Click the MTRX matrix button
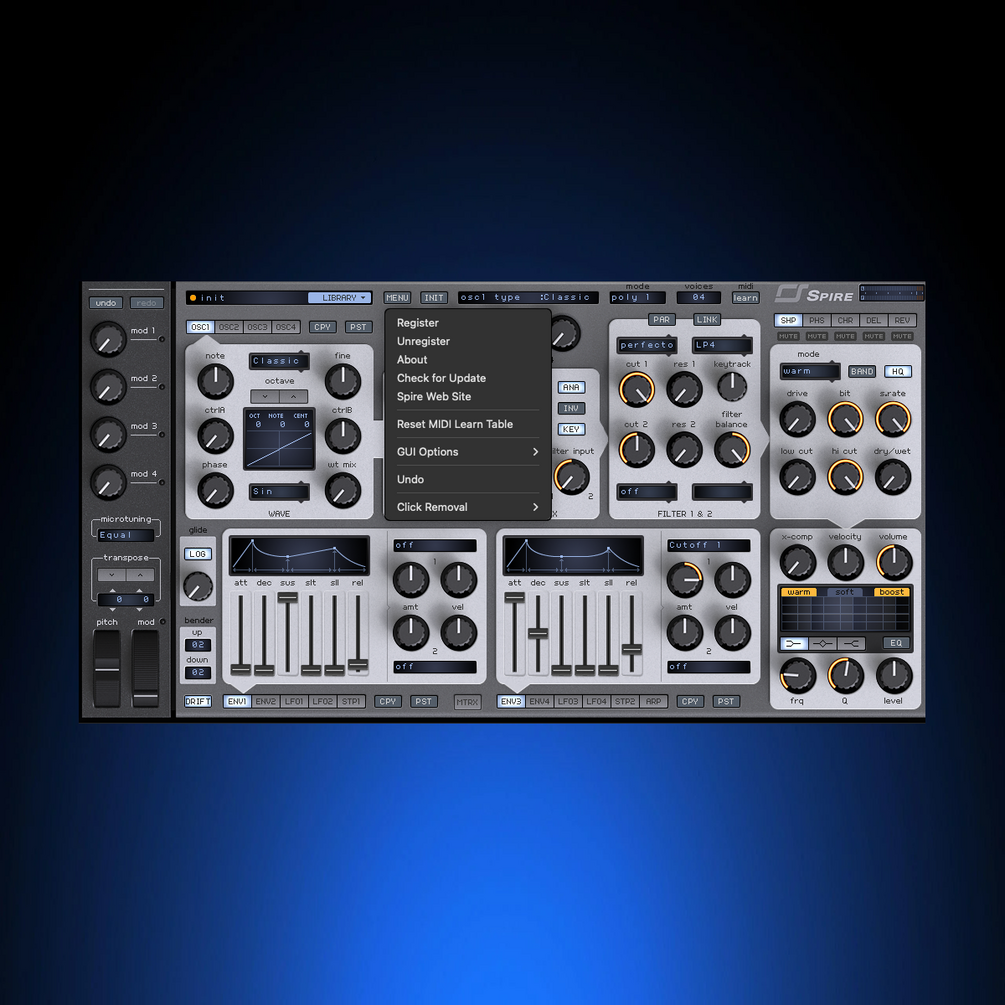1005x1005 pixels. click(x=467, y=702)
